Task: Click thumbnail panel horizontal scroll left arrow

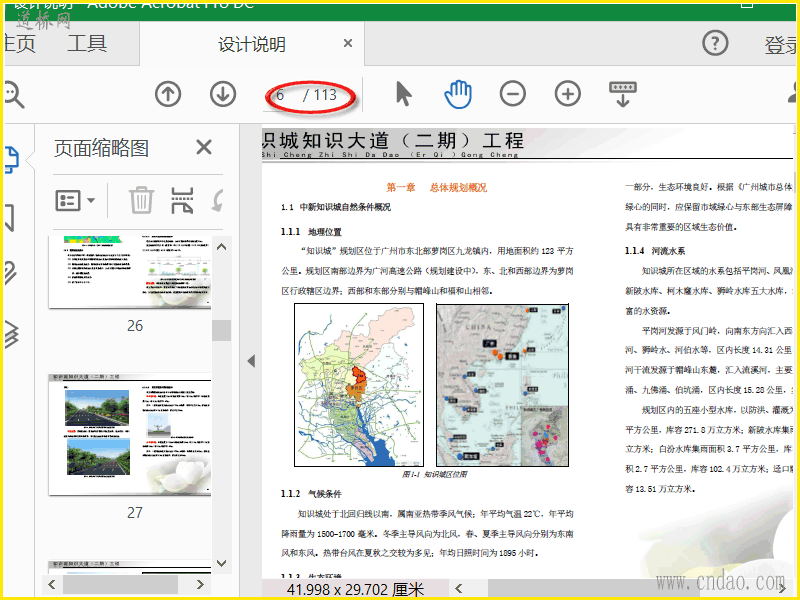Action: [52, 584]
